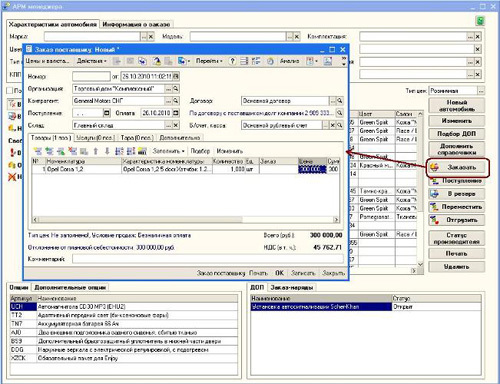
Task: Select the Opel Corsa 1,2 nomenclature cell
Action: point(83,169)
